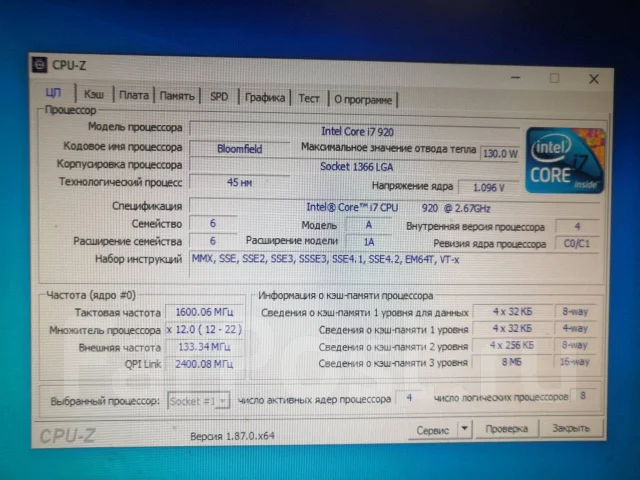The height and width of the screenshot is (480, 640).
Task: Click the active cores count 4
Action: (x=409, y=398)
